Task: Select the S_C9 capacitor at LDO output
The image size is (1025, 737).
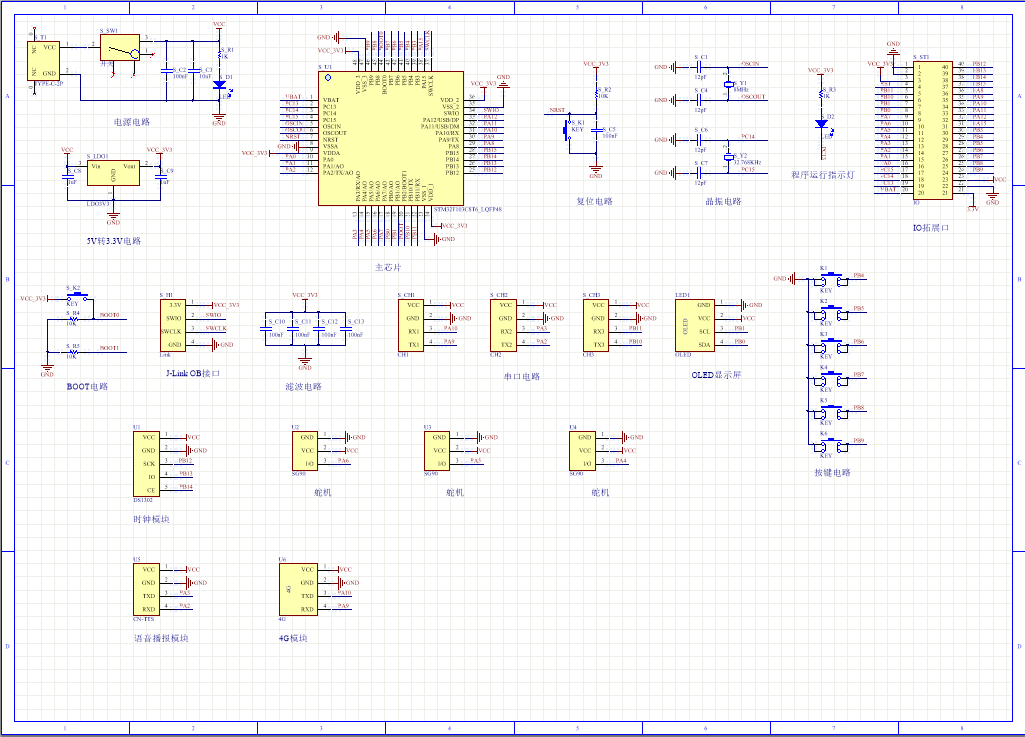Action: [160, 176]
